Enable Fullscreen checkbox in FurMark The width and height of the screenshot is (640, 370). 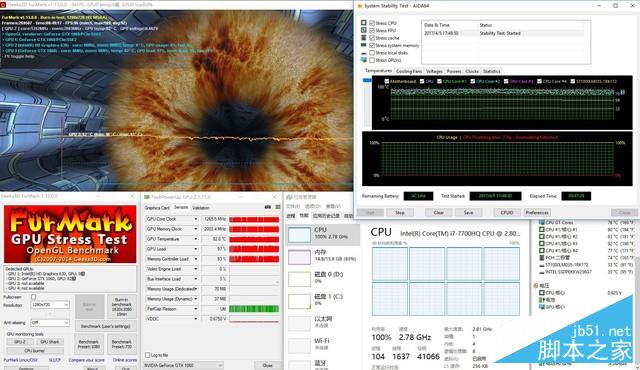33,297
